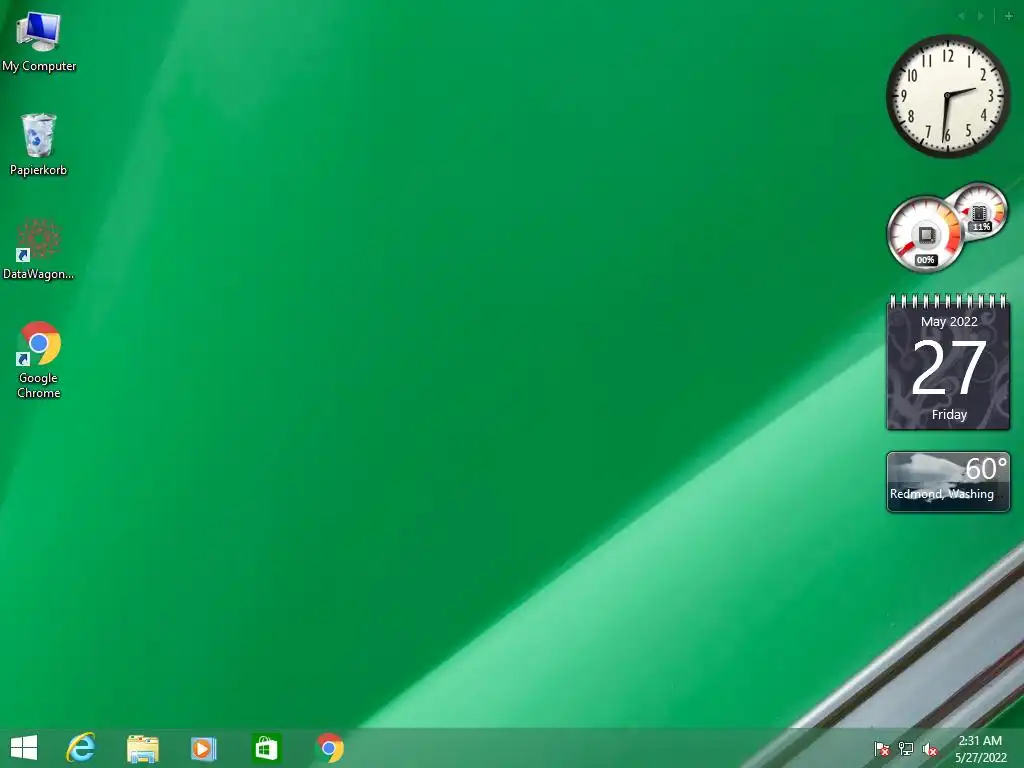Click the analog clock gadget
This screenshot has height=768, width=1024.
[x=948, y=96]
